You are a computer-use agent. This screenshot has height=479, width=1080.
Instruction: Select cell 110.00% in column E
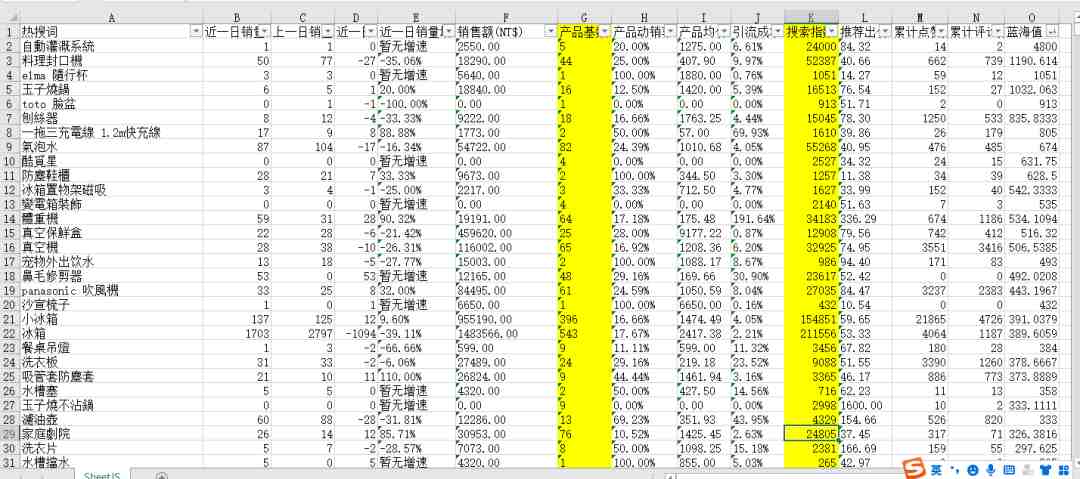coord(416,376)
